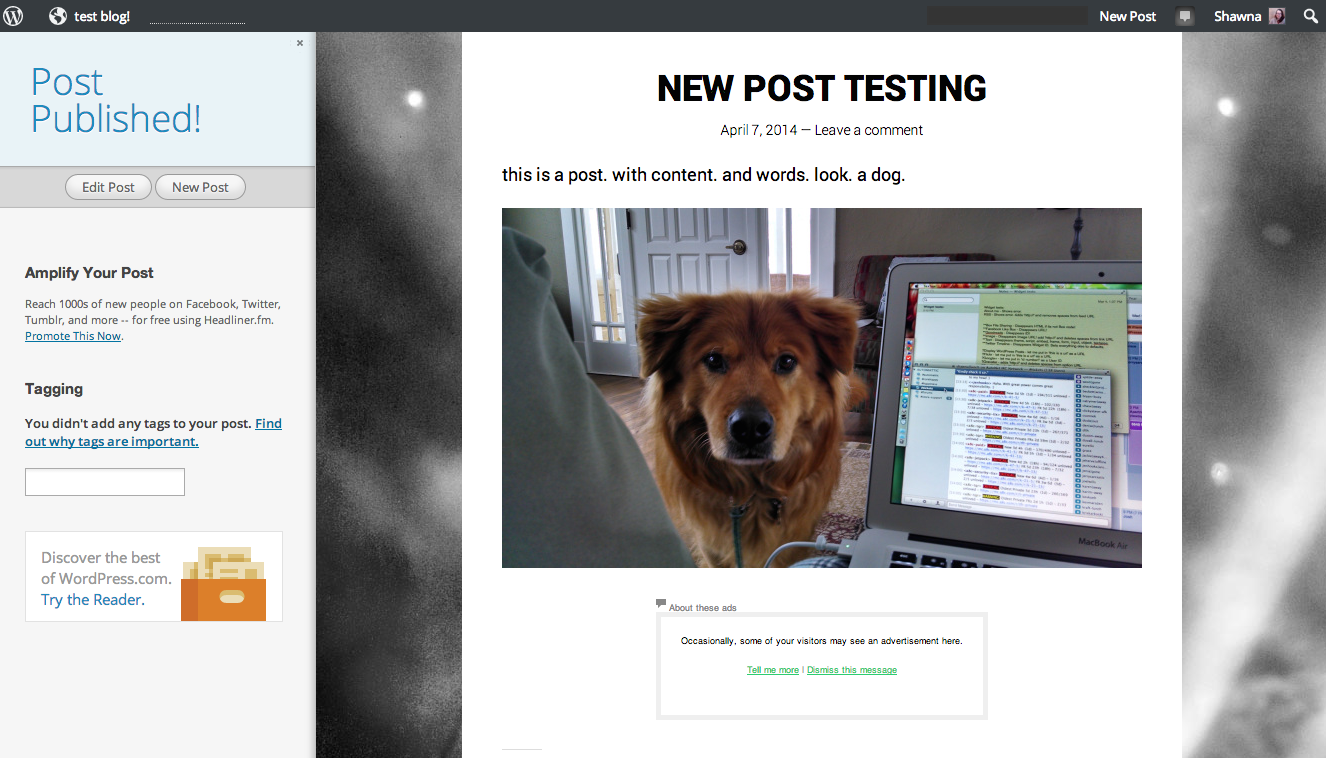Open Find out why tags are important
This screenshot has height=758, width=1326.
(153, 432)
